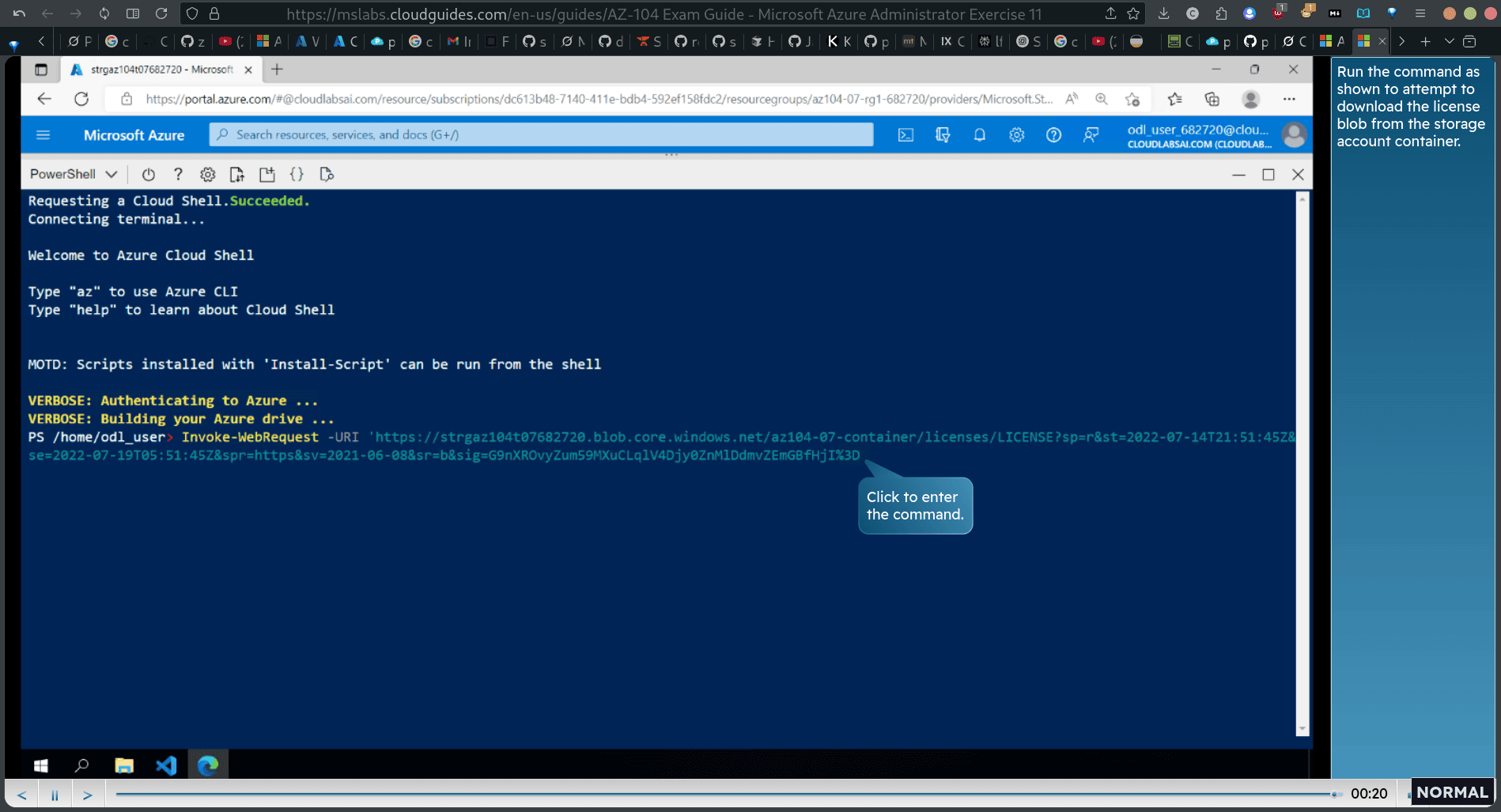The image size is (1501, 812).
Task: Open the outer browser hamburger menu
Action: (x=1420, y=13)
